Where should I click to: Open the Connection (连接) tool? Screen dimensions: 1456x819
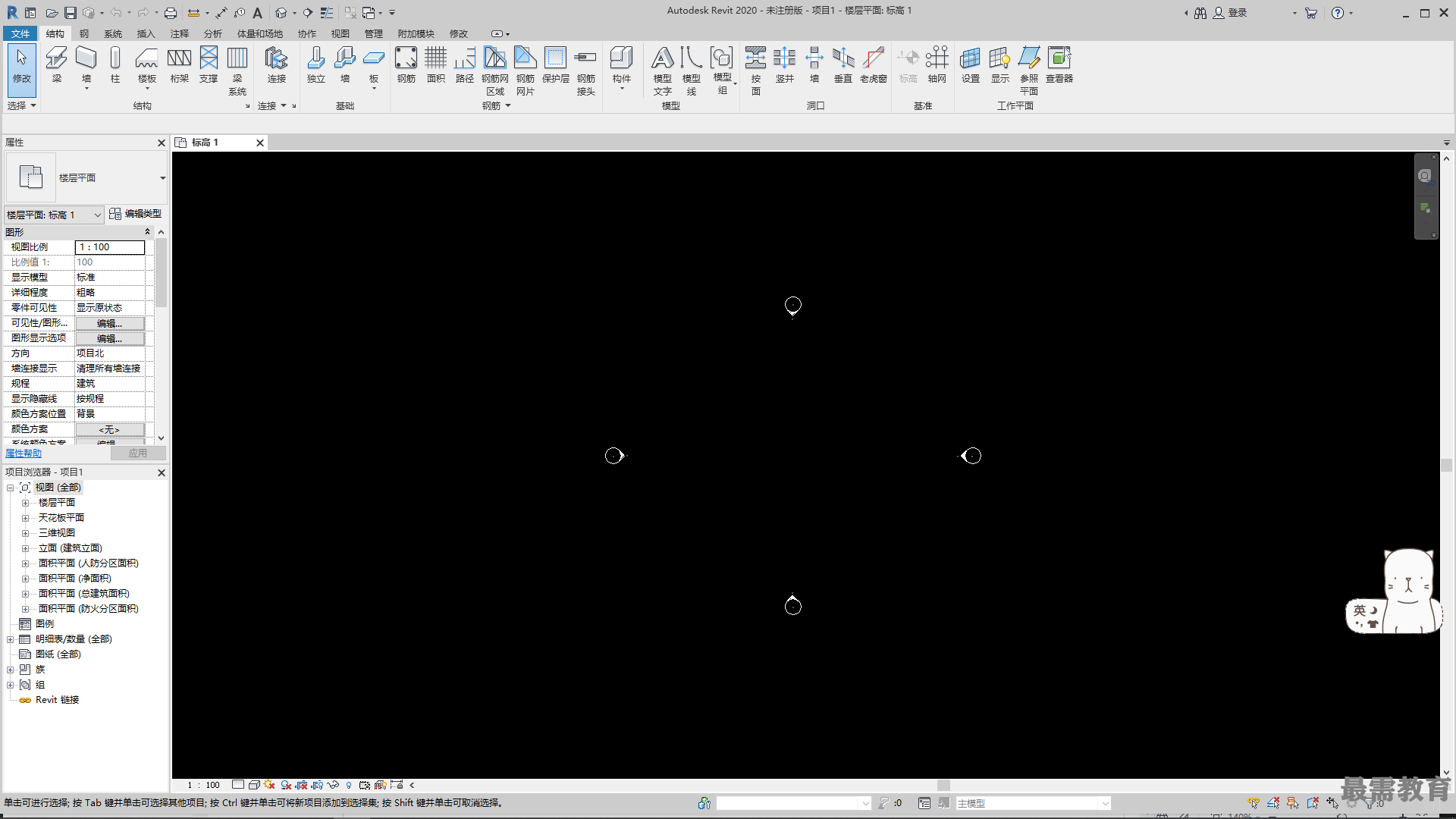point(276,64)
